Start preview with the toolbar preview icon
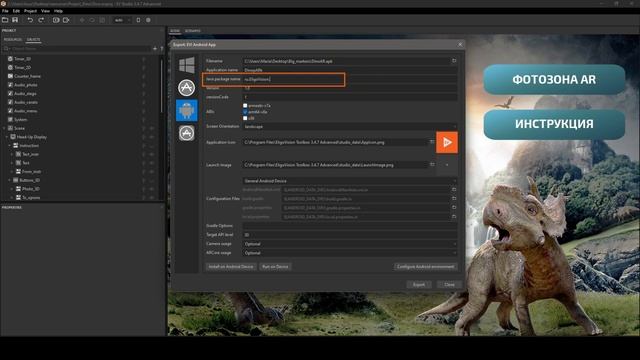640x360 pixels. (56, 20)
